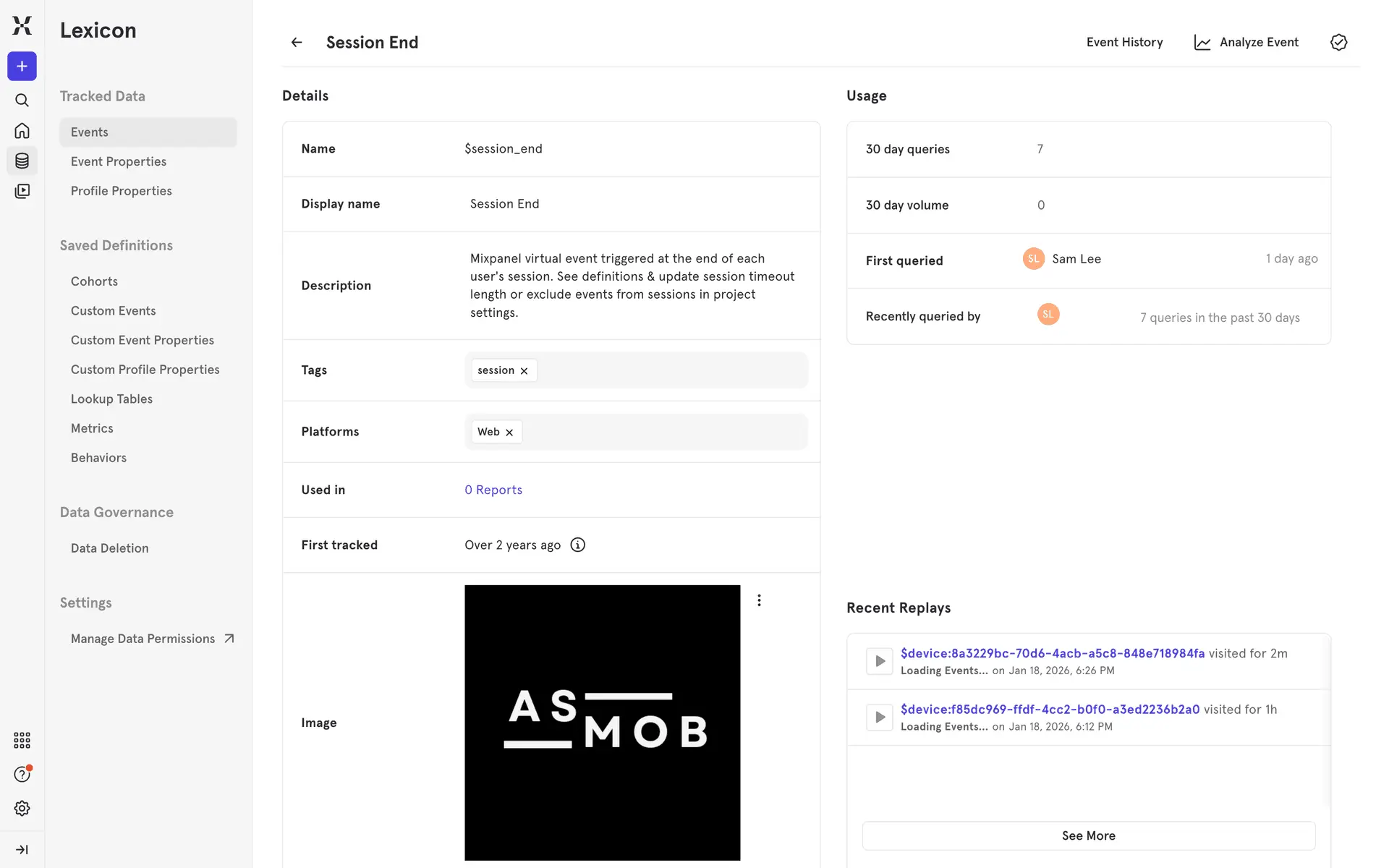
Task: Open the settings gear icon in the left rail
Action: (22, 809)
